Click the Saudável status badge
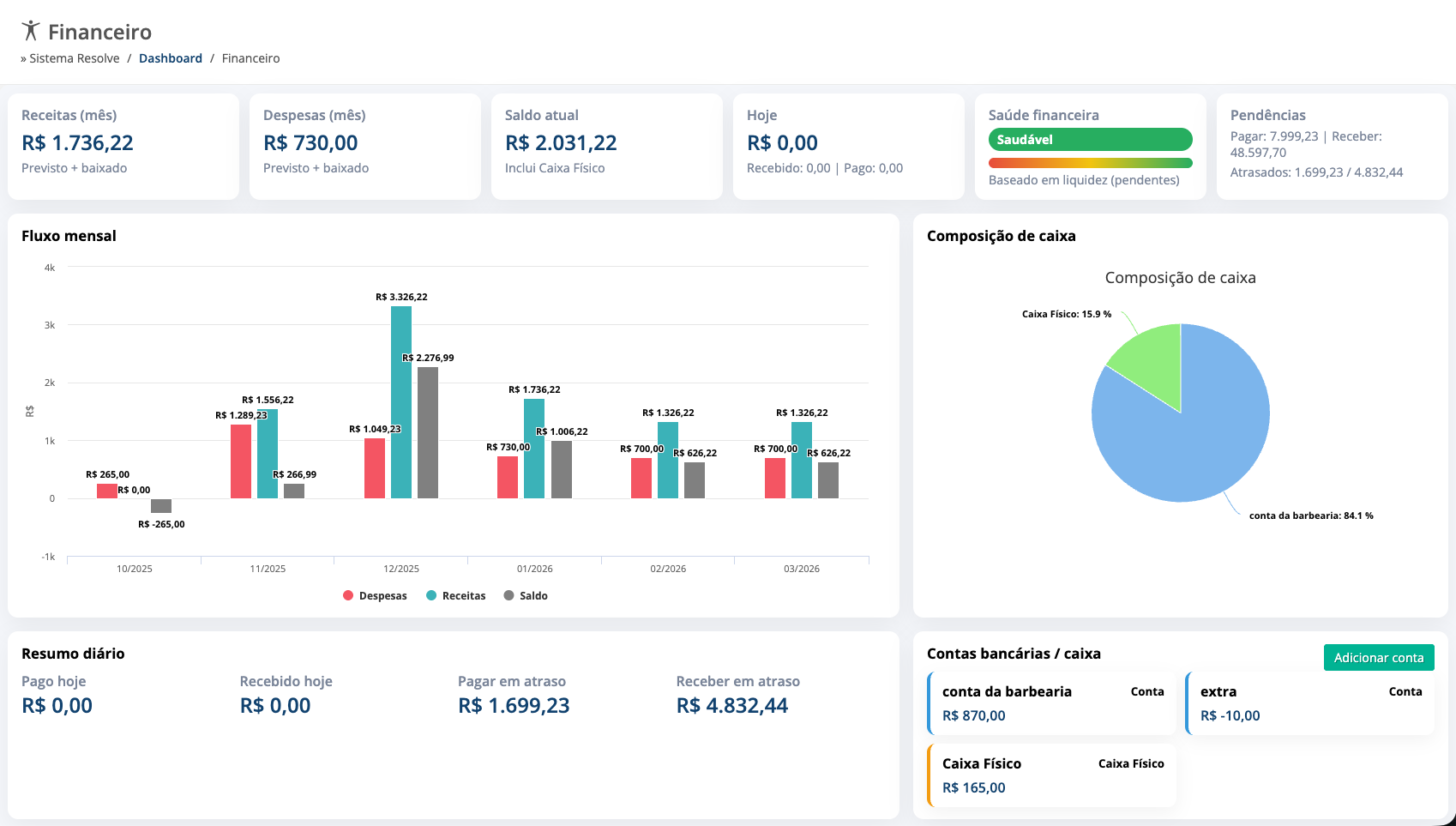The height and width of the screenshot is (826, 1456). (1090, 139)
